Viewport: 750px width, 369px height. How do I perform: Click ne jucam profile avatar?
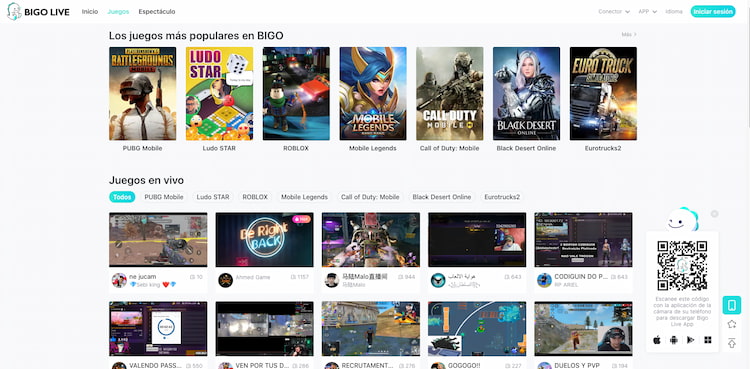tap(119, 280)
